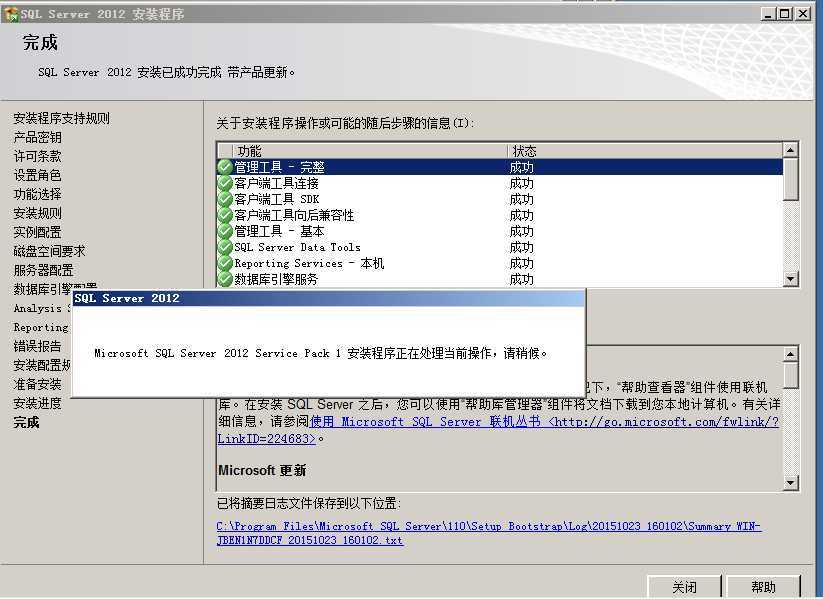823x599 pixels.
Task: Select the 实例配置 step
Action: [37, 232]
